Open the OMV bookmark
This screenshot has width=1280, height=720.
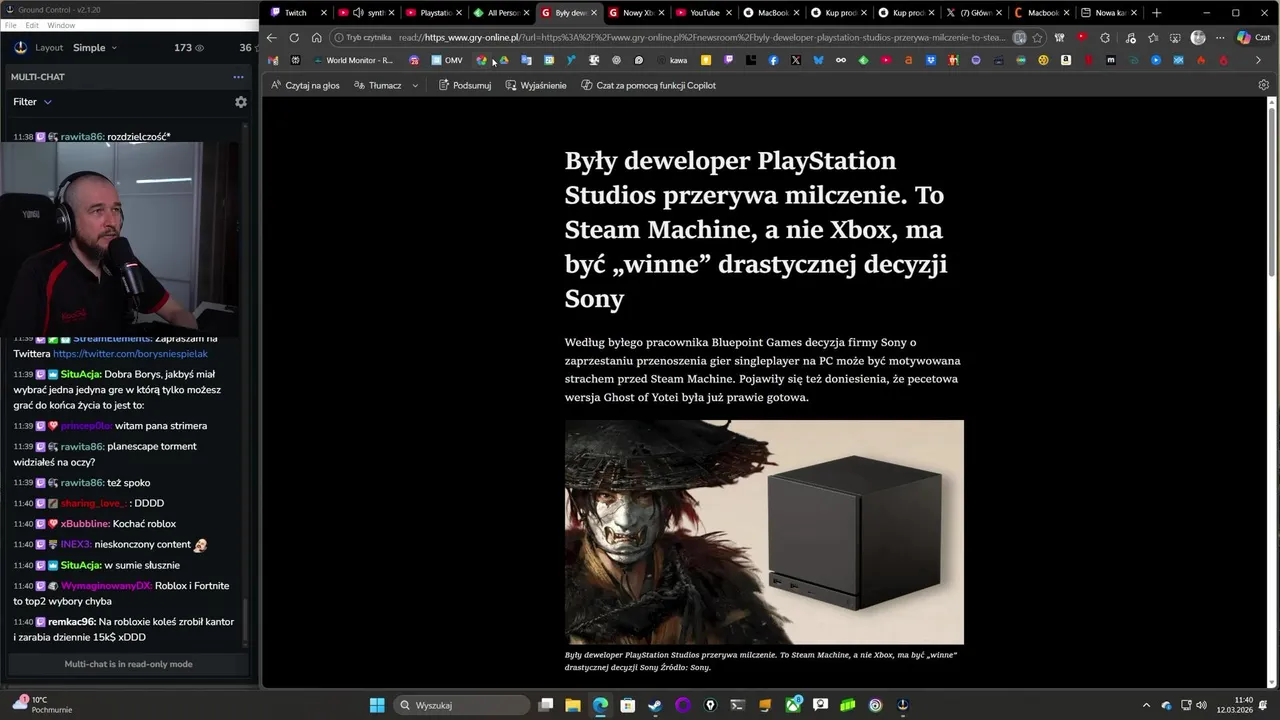pyautogui.click(x=447, y=60)
